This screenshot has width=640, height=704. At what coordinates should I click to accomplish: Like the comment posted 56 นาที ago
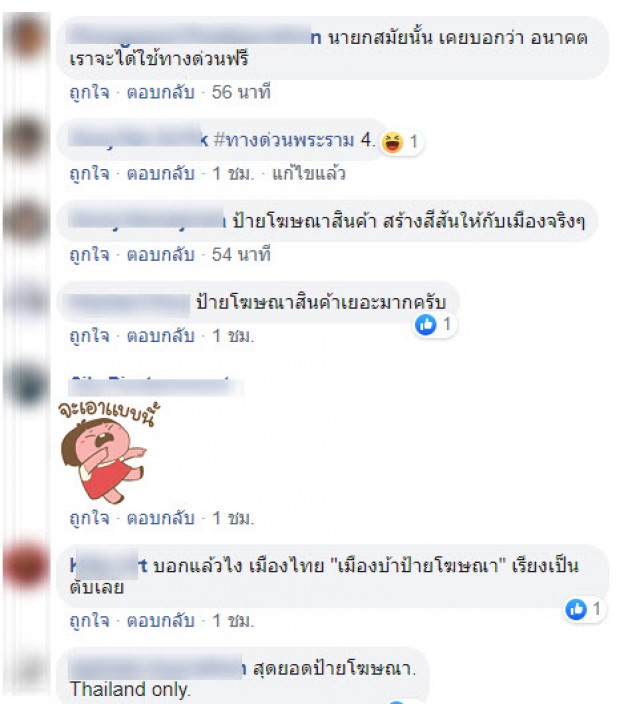coord(89,92)
